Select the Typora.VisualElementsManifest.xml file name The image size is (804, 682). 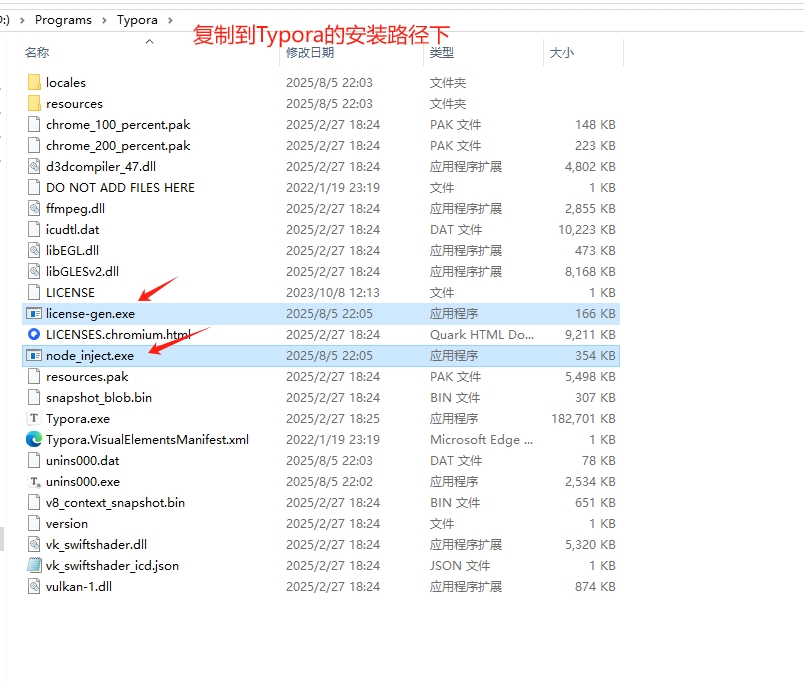coord(147,440)
